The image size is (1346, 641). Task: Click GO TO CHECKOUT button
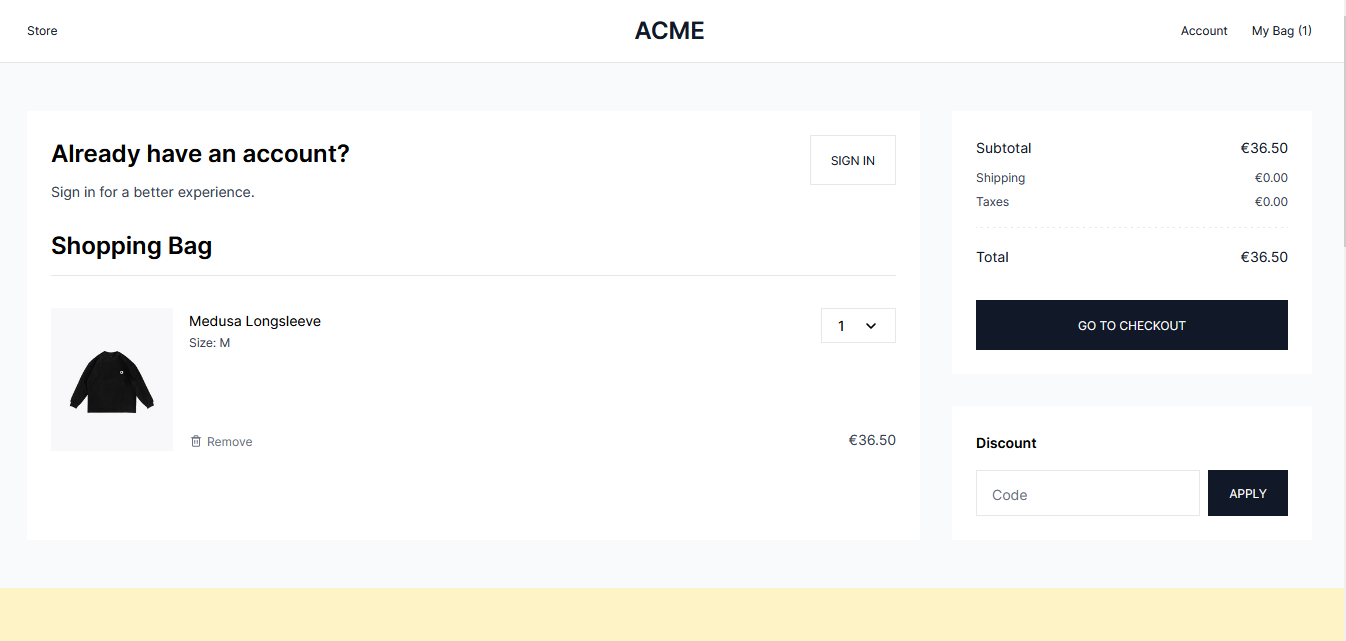[x=1132, y=325]
